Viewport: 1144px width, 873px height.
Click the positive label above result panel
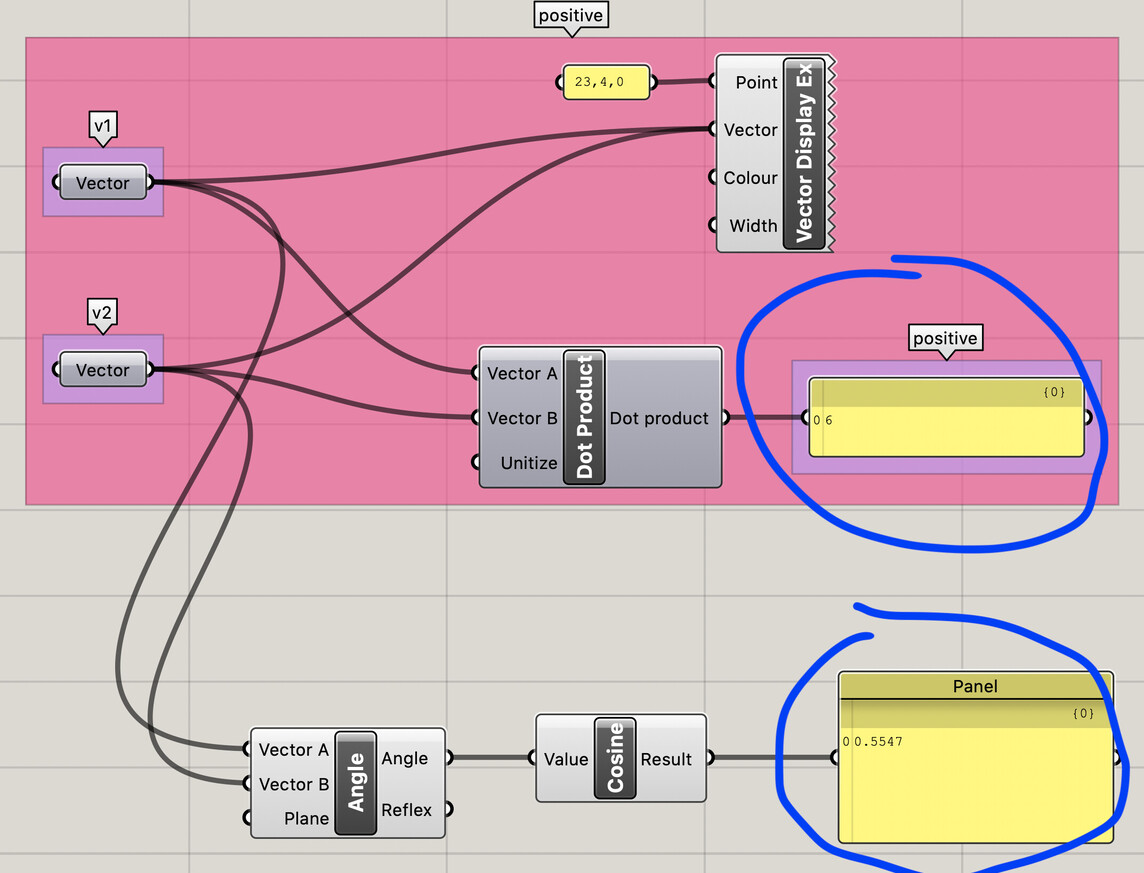point(946,338)
